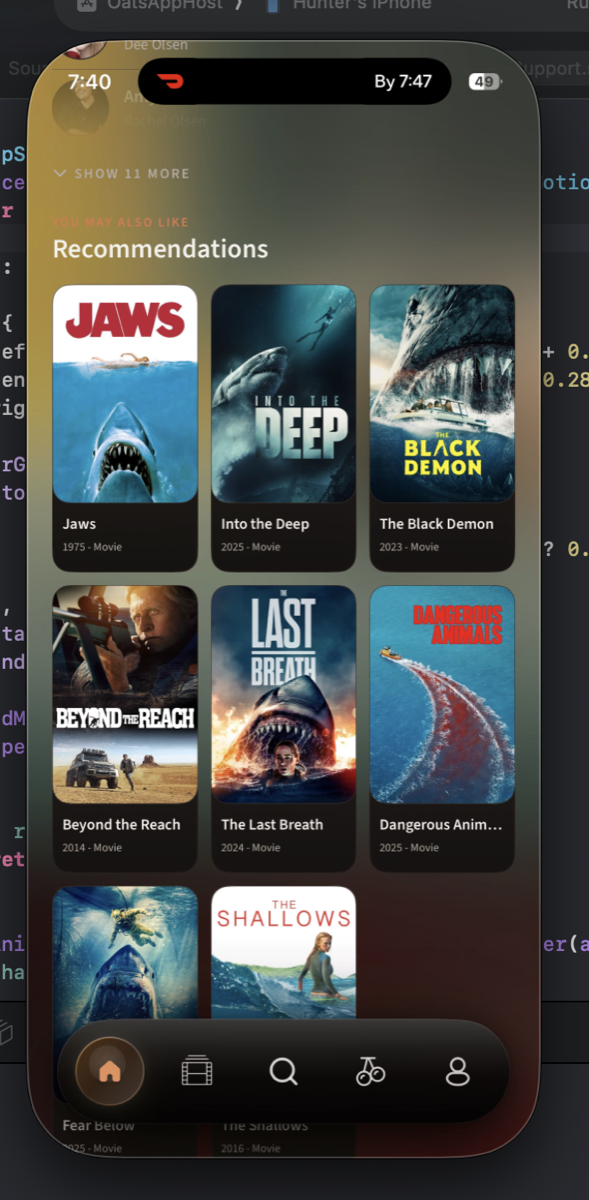
Task: Click the '2023 - Movie' label
Action: (x=409, y=547)
